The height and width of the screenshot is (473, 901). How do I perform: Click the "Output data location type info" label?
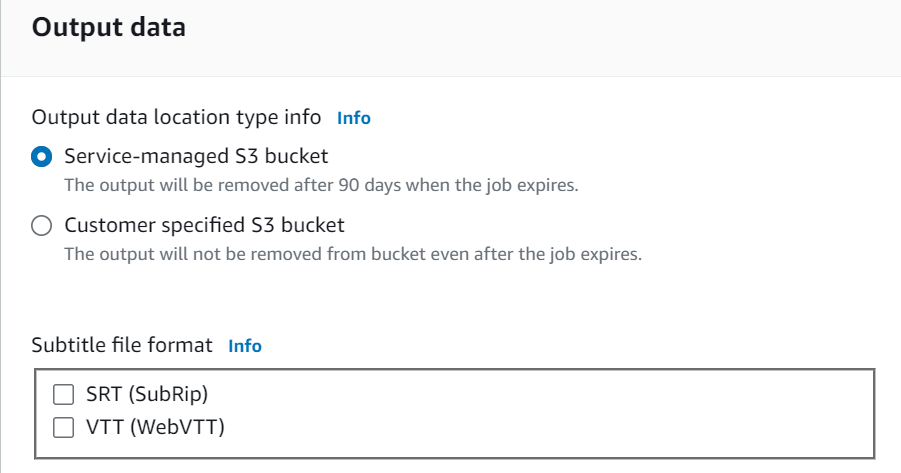(x=176, y=117)
